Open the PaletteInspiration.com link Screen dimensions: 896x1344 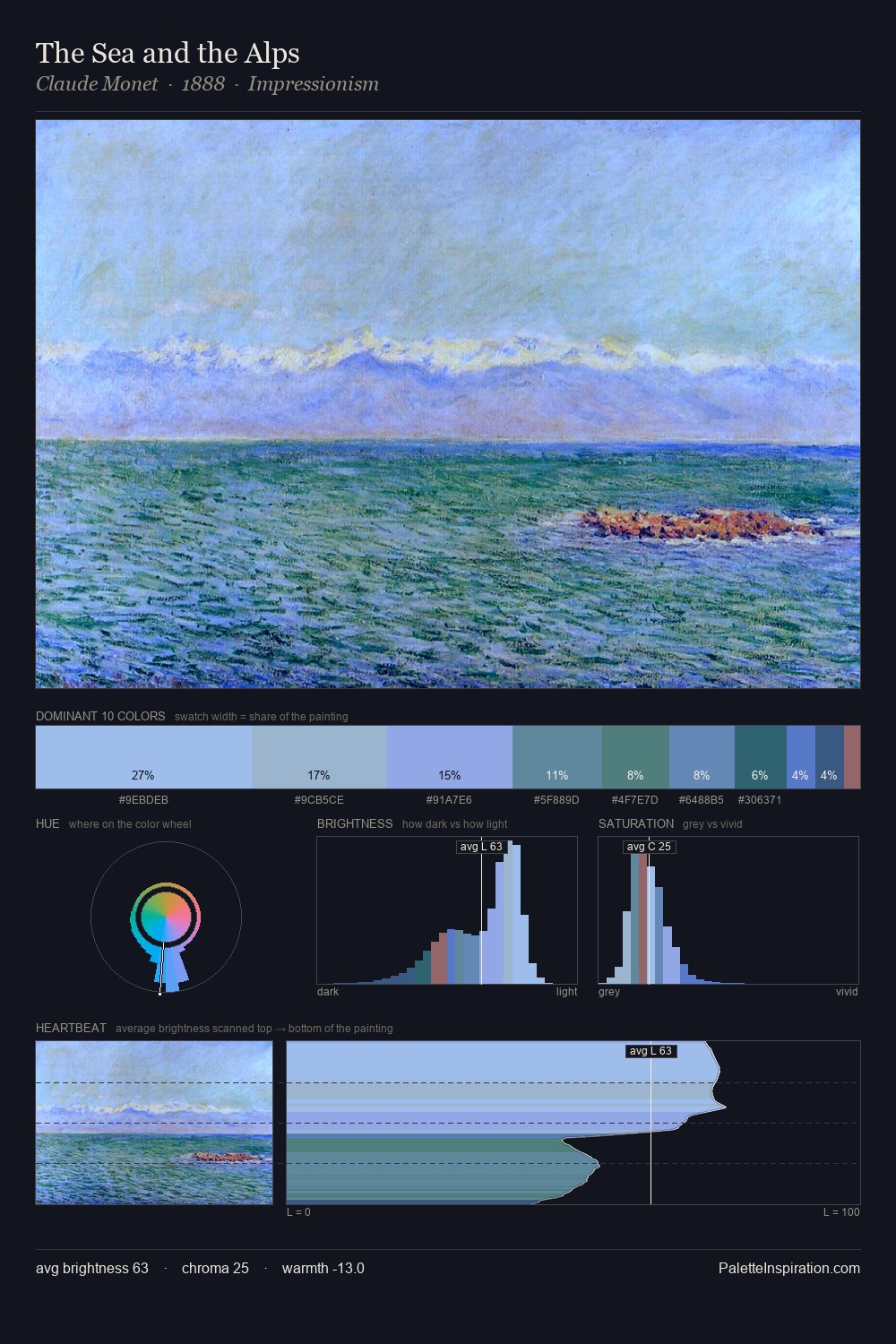(789, 1268)
